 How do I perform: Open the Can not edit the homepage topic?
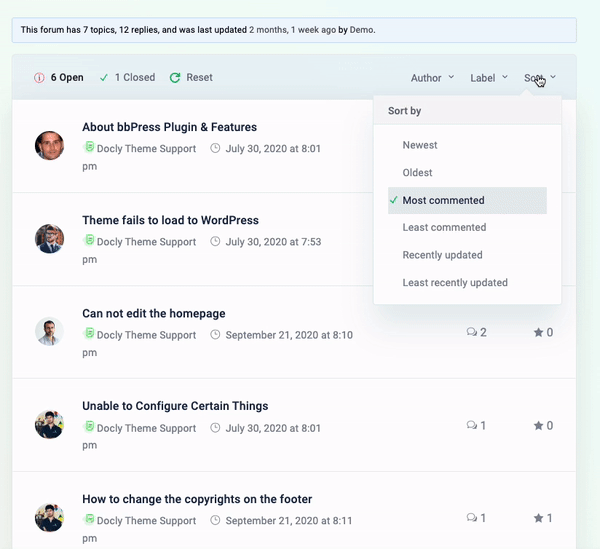click(x=153, y=313)
